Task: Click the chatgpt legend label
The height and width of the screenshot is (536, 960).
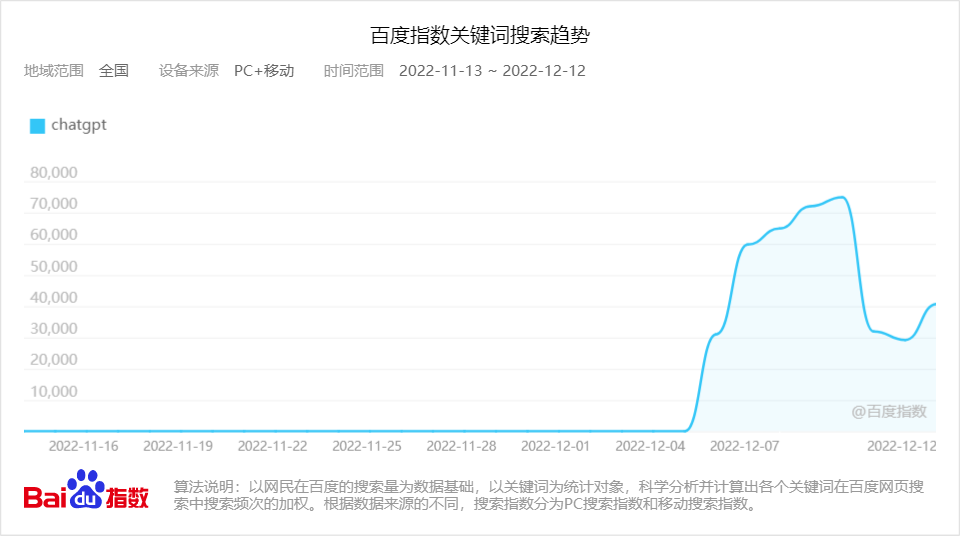Action: (78, 125)
